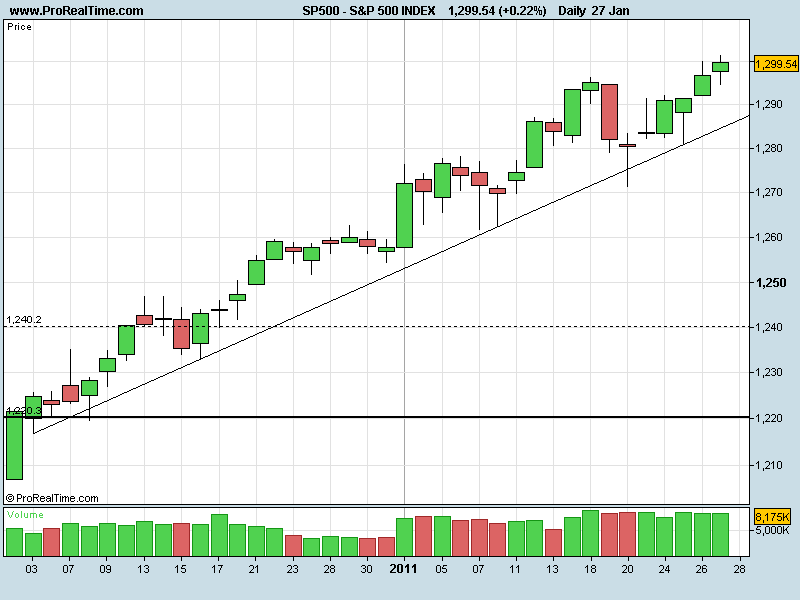Click the 1,260 price axis label

(769, 237)
